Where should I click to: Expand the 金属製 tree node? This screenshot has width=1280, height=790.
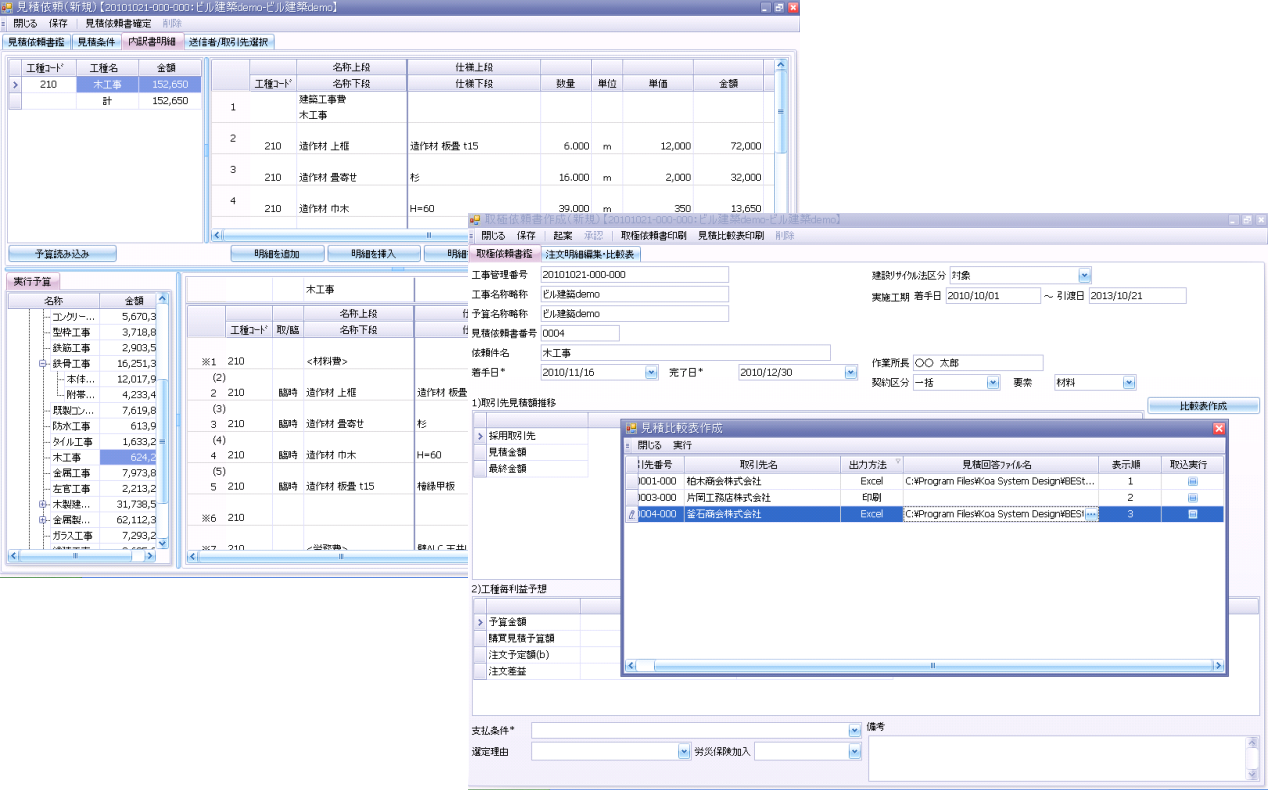point(43,520)
